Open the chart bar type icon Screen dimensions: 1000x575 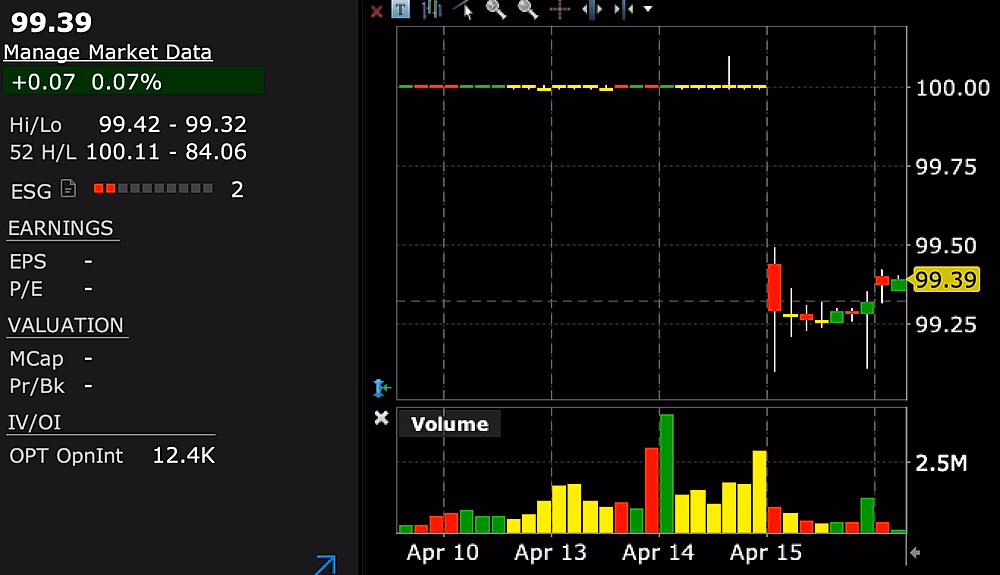(x=432, y=10)
